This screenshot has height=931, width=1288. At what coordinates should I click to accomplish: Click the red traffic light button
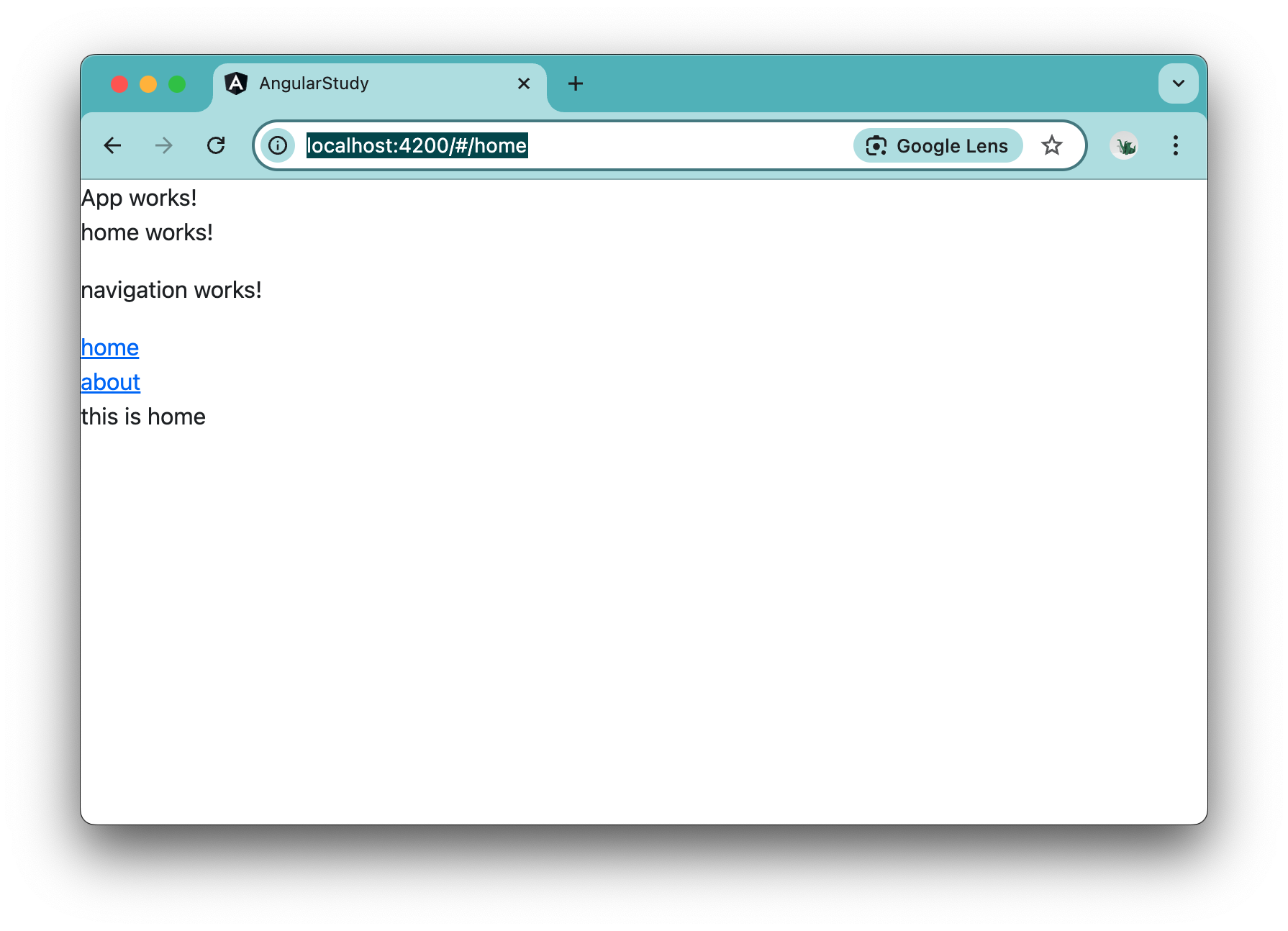click(119, 83)
